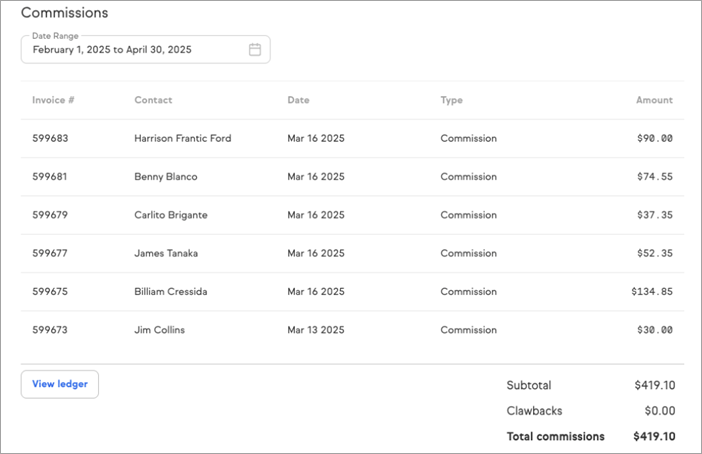Select contact Harrison Frantic Ford

point(182,138)
